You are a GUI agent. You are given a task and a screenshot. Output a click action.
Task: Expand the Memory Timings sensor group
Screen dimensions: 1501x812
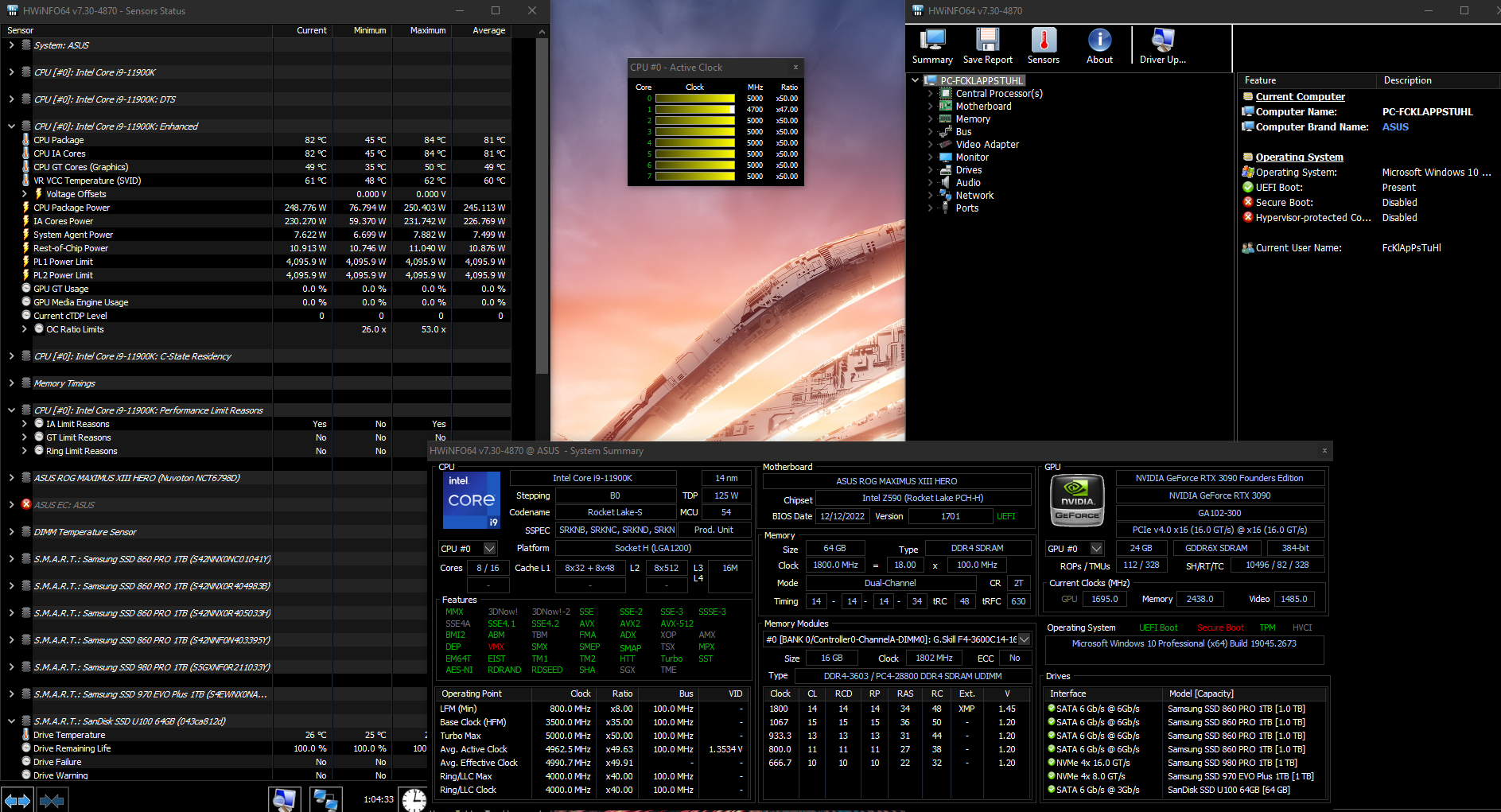(x=11, y=383)
